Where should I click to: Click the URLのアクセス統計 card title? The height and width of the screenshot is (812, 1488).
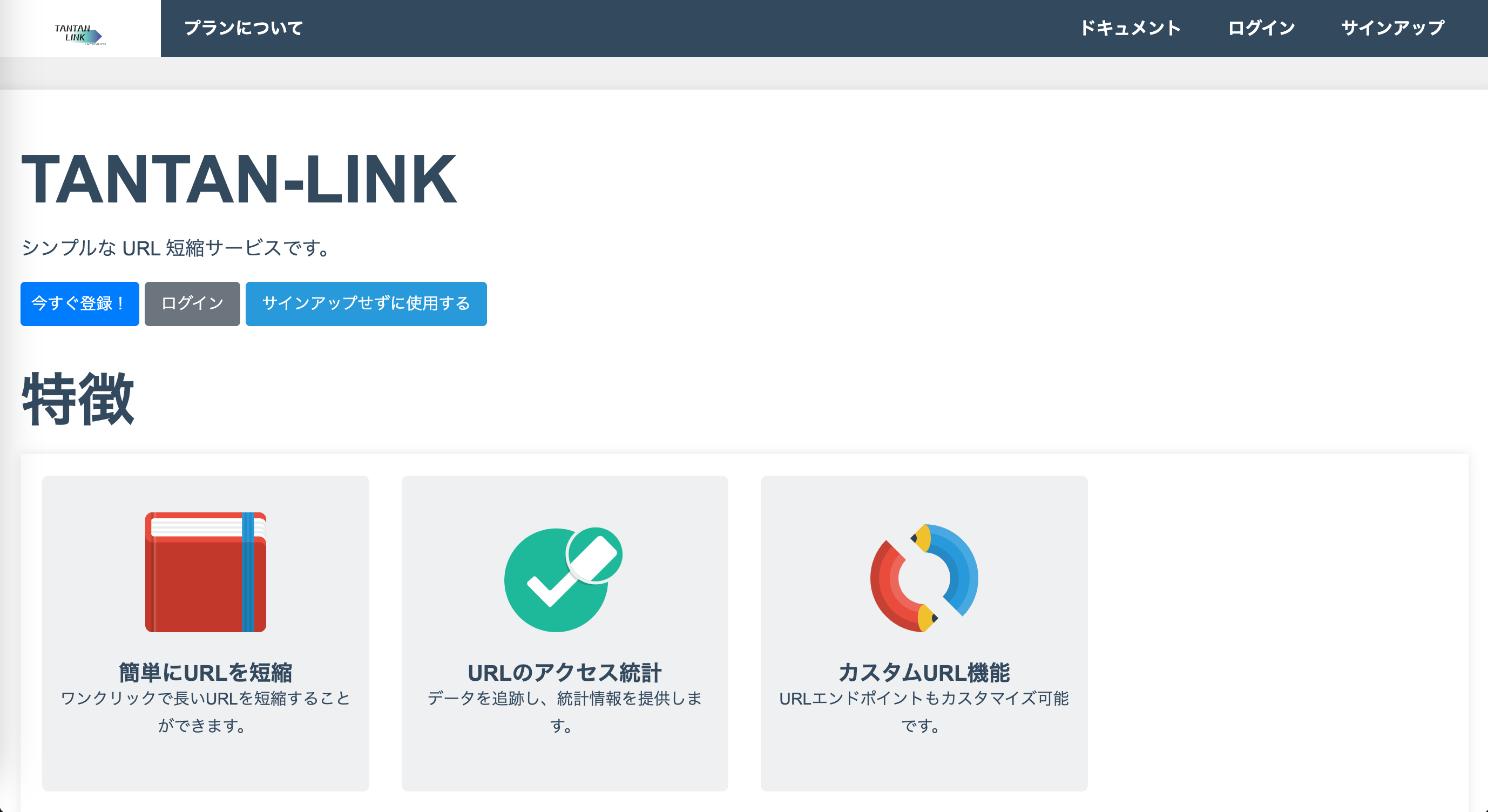pos(565,672)
